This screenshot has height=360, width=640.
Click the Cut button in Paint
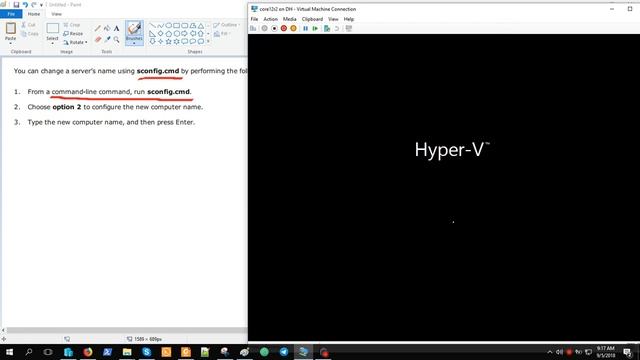29,25
